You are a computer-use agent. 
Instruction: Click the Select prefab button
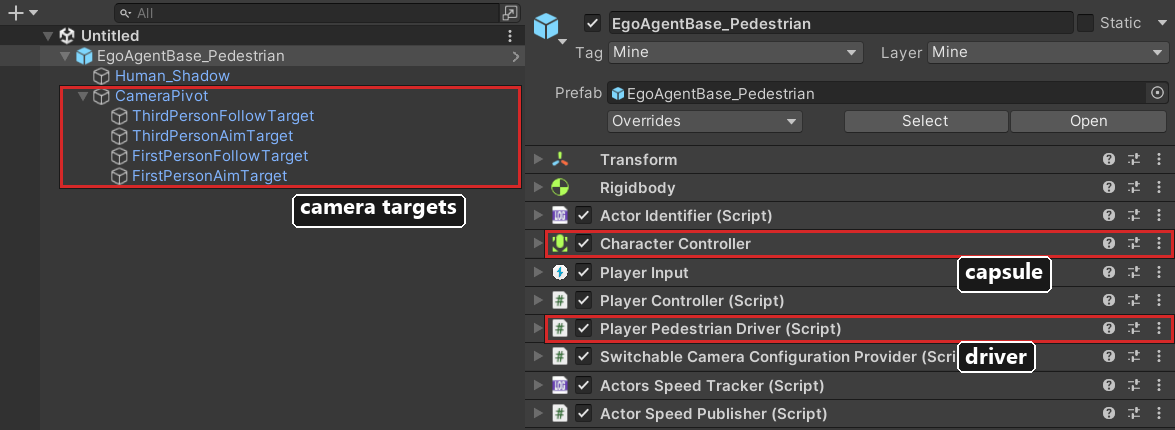click(925, 121)
